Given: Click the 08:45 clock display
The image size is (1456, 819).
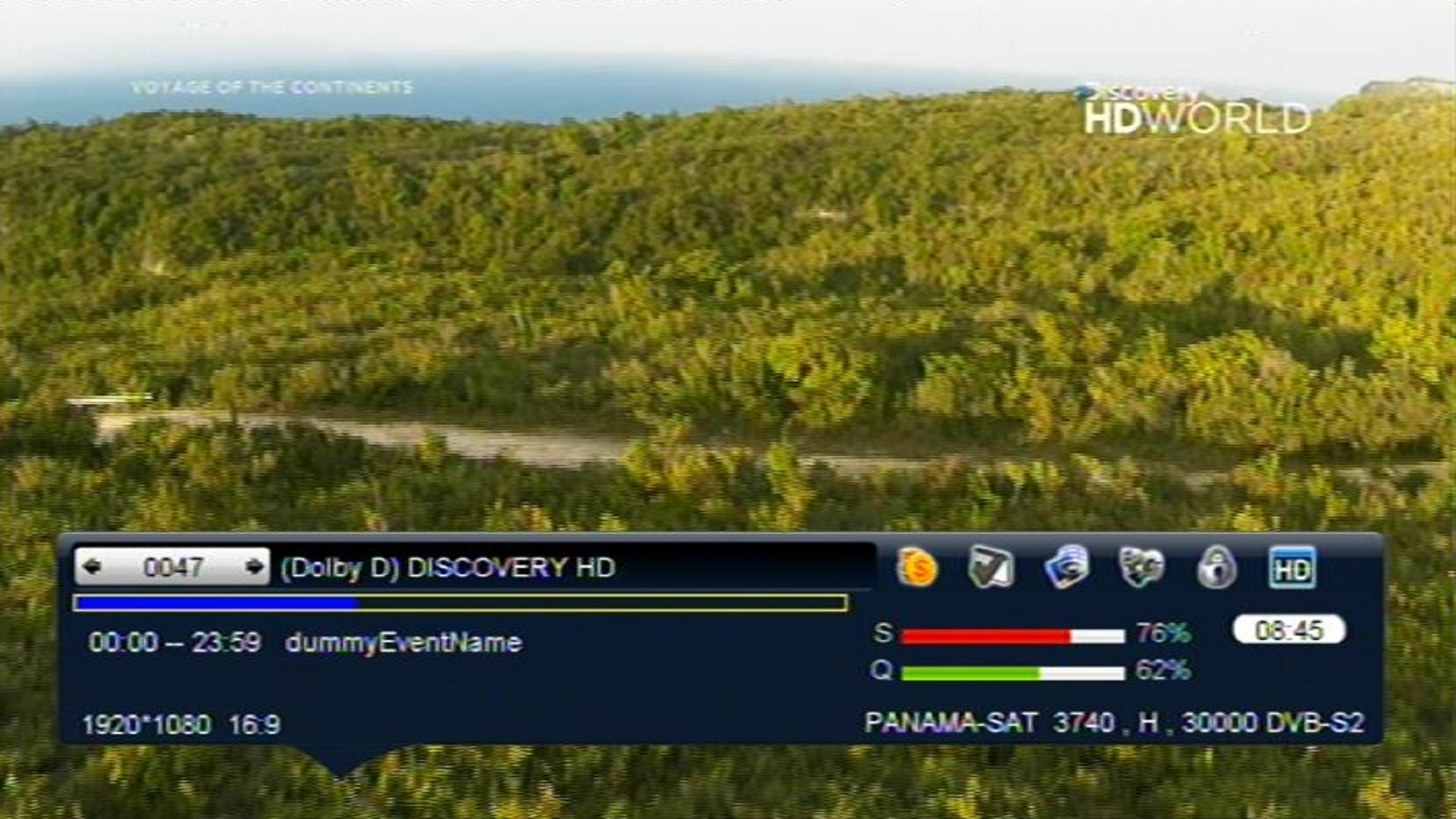Looking at the screenshot, I should tap(1288, 630).
